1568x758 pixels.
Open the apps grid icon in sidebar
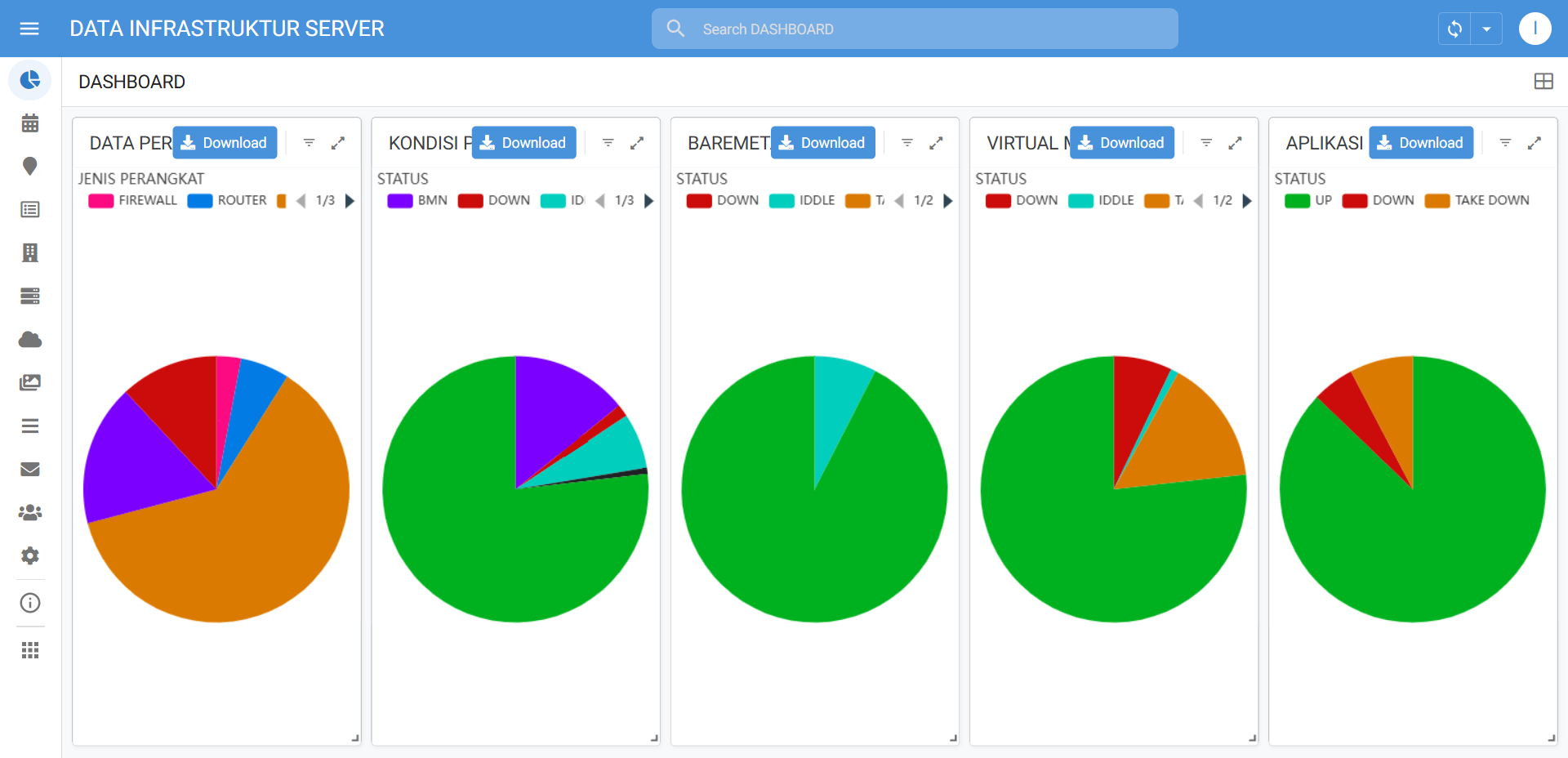click(30, 650)
